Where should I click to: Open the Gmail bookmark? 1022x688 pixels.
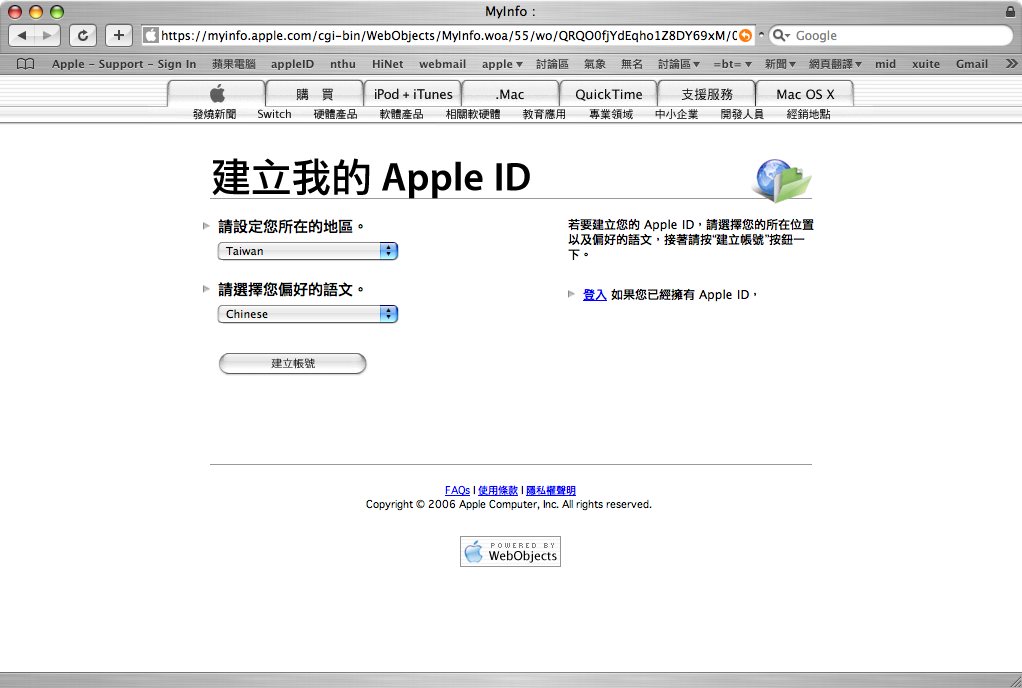tap(972, 64)
